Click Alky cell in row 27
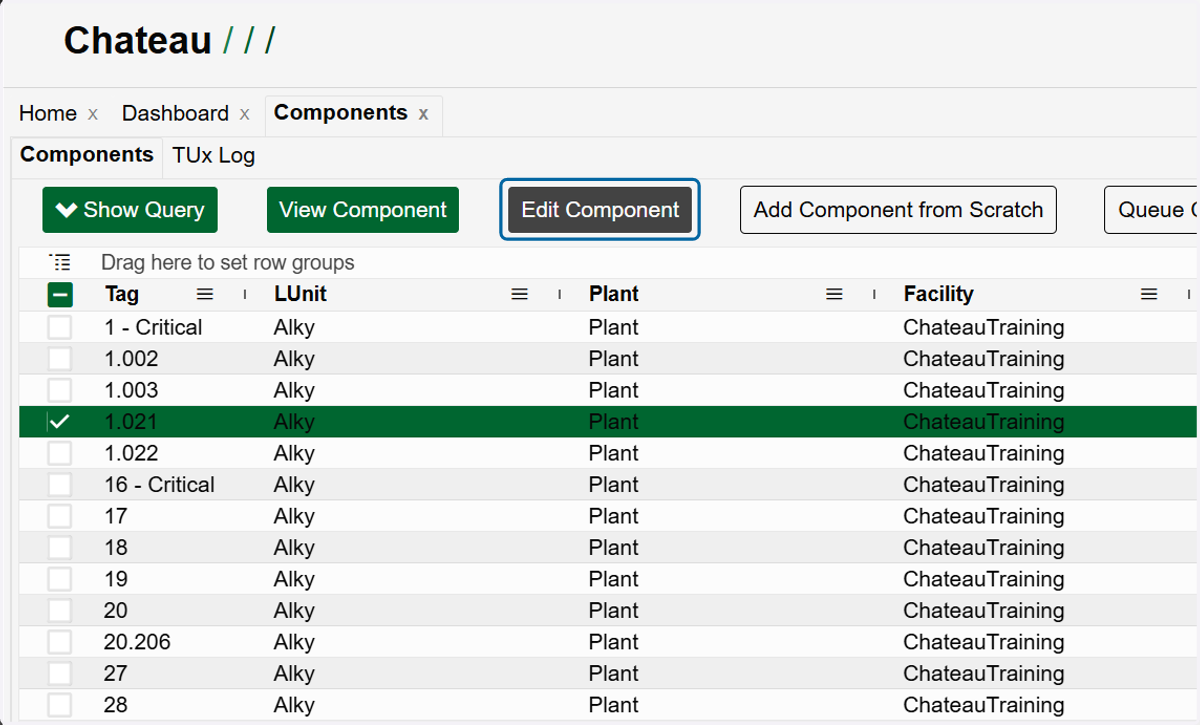 pyautogui.click(x=294, y=674)
